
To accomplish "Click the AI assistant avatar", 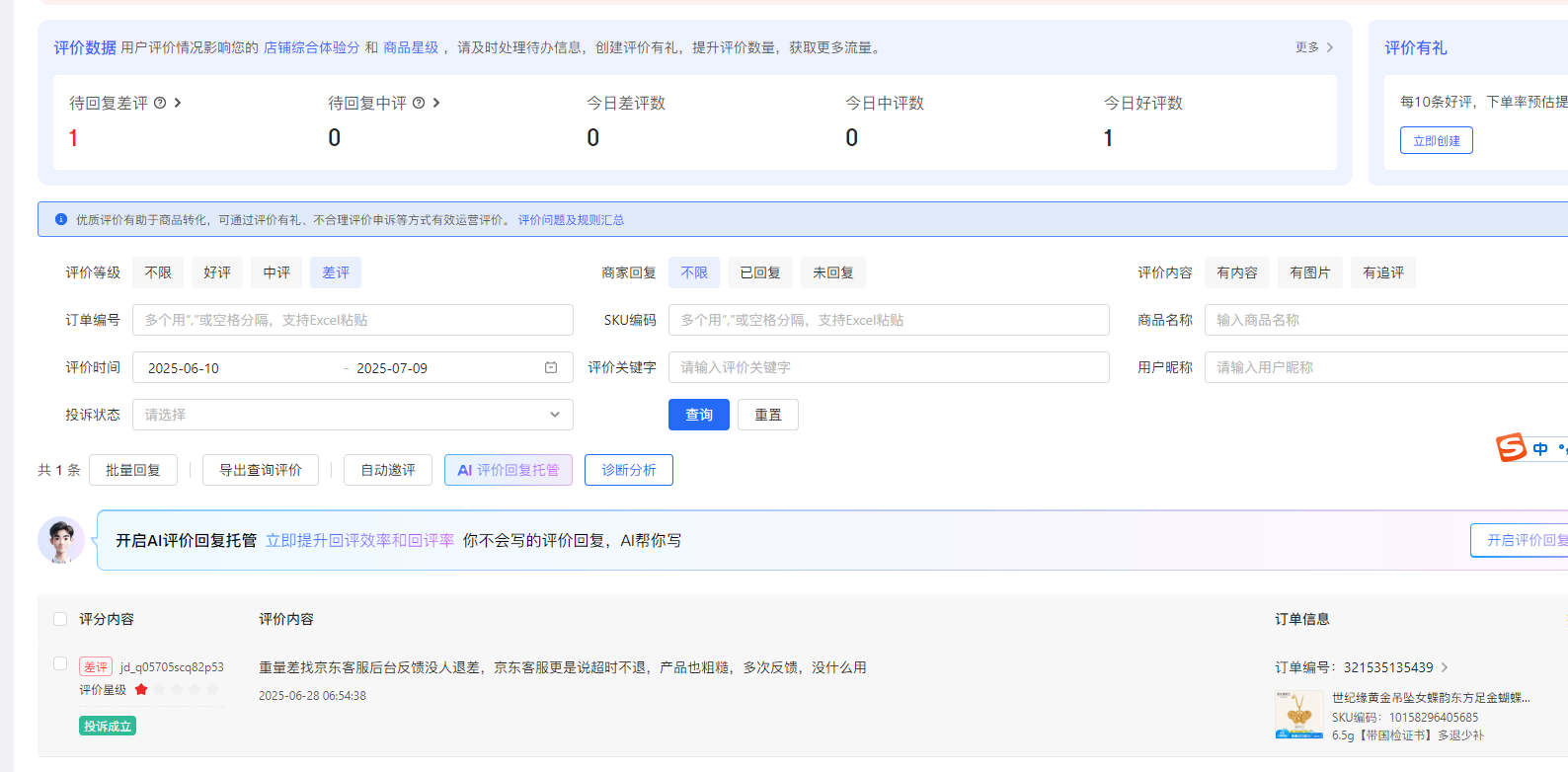I will [61, 540].
